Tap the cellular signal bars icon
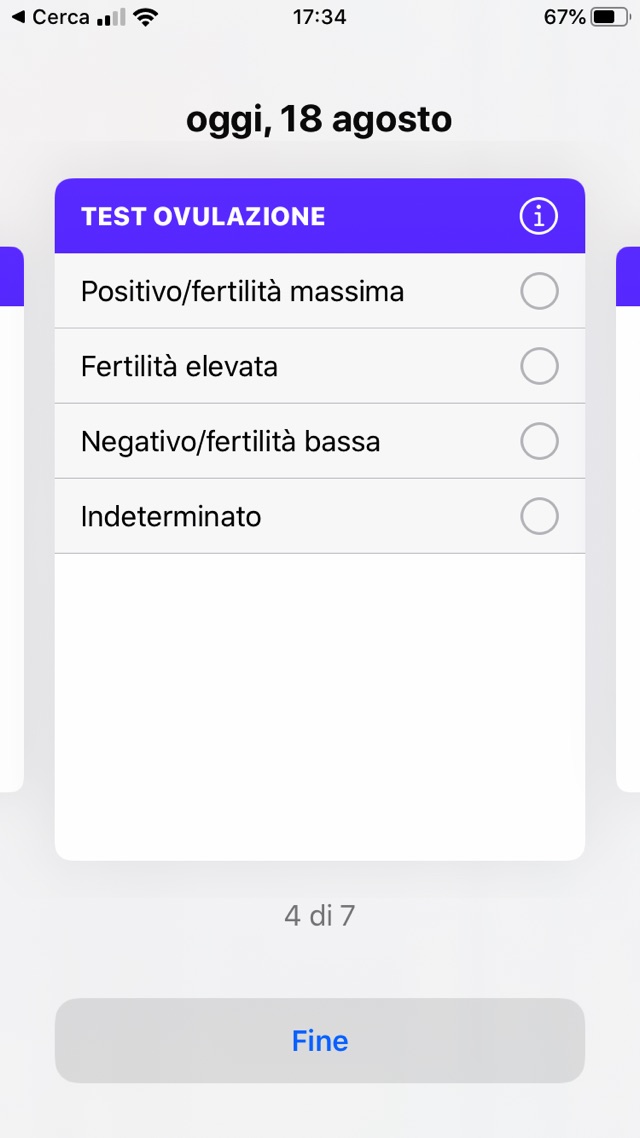 click(112, 17)
